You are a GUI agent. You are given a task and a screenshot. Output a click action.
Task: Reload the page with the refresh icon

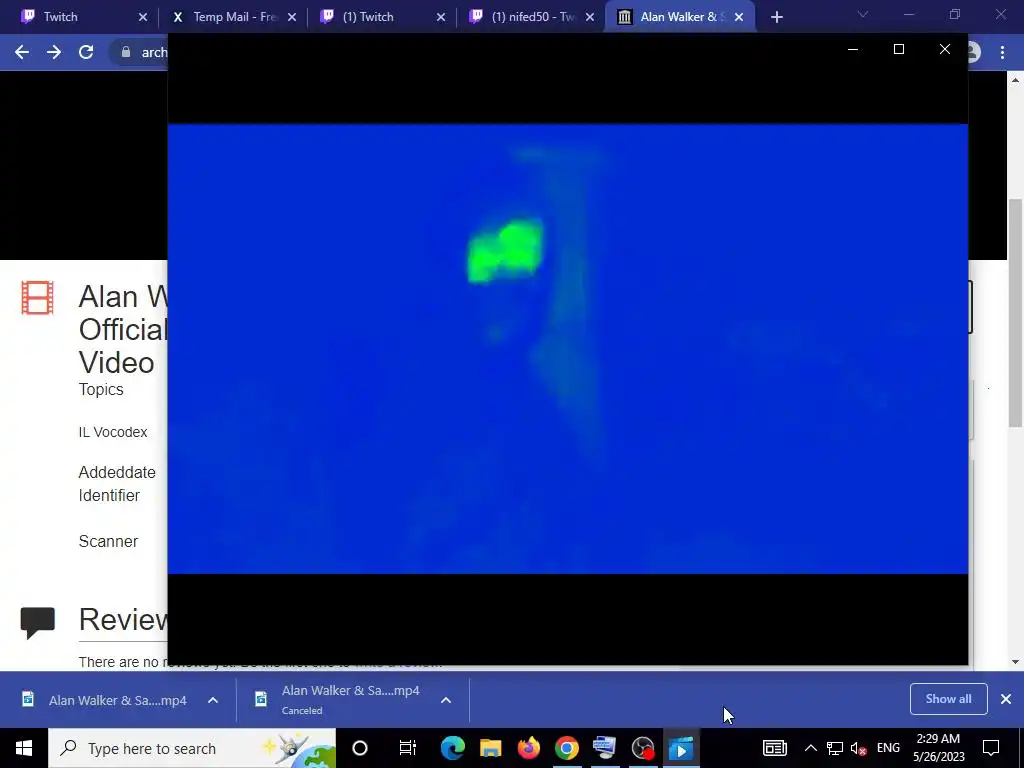point(86,52)
